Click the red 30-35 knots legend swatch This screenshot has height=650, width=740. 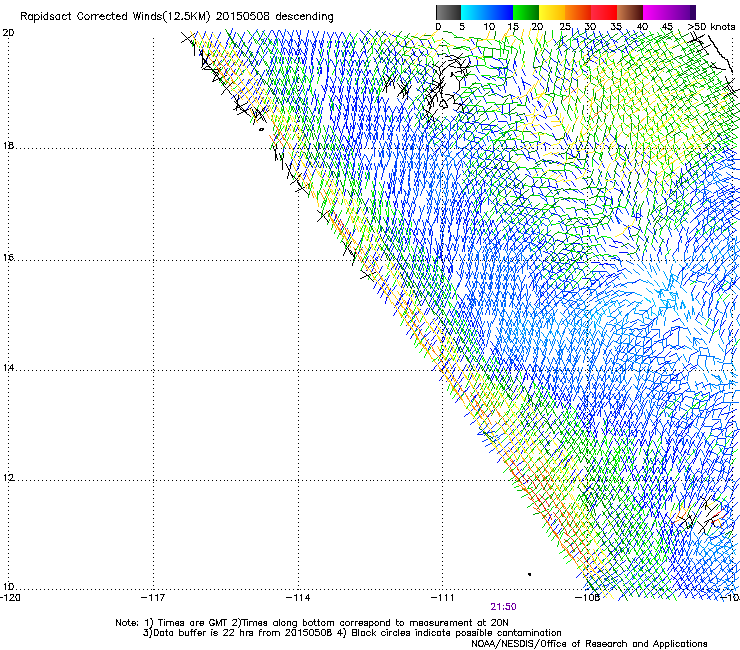tap(604, 13)
